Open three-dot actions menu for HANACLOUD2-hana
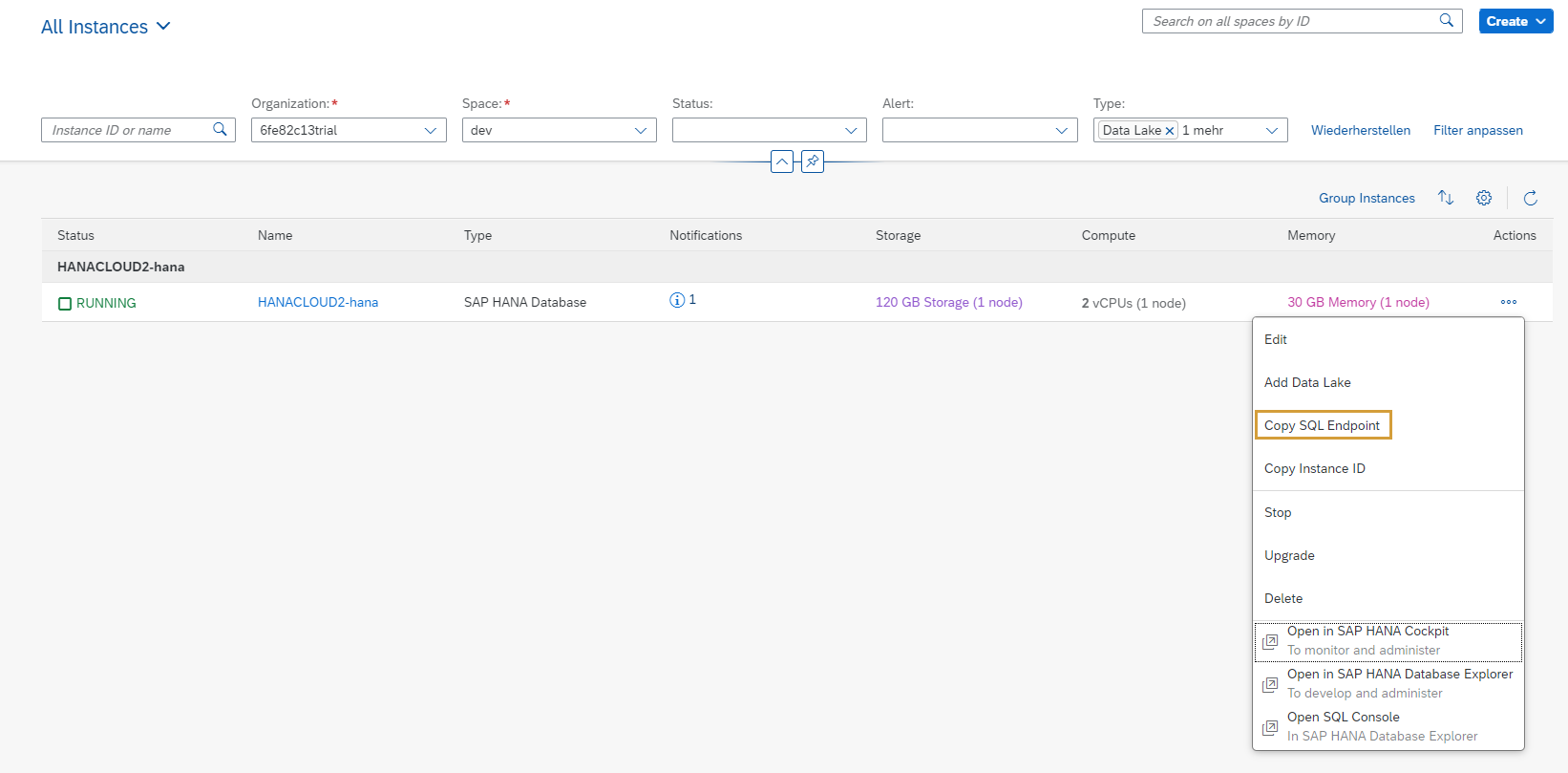 [x=1509, y=302]
